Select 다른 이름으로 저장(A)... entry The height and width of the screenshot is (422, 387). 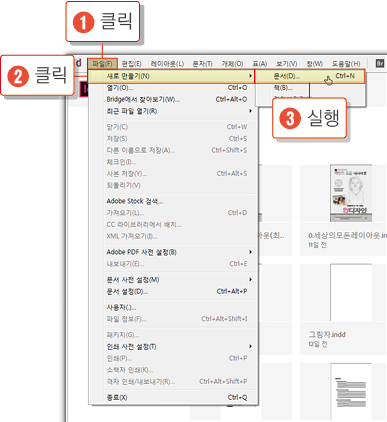[x=173, y=150]
